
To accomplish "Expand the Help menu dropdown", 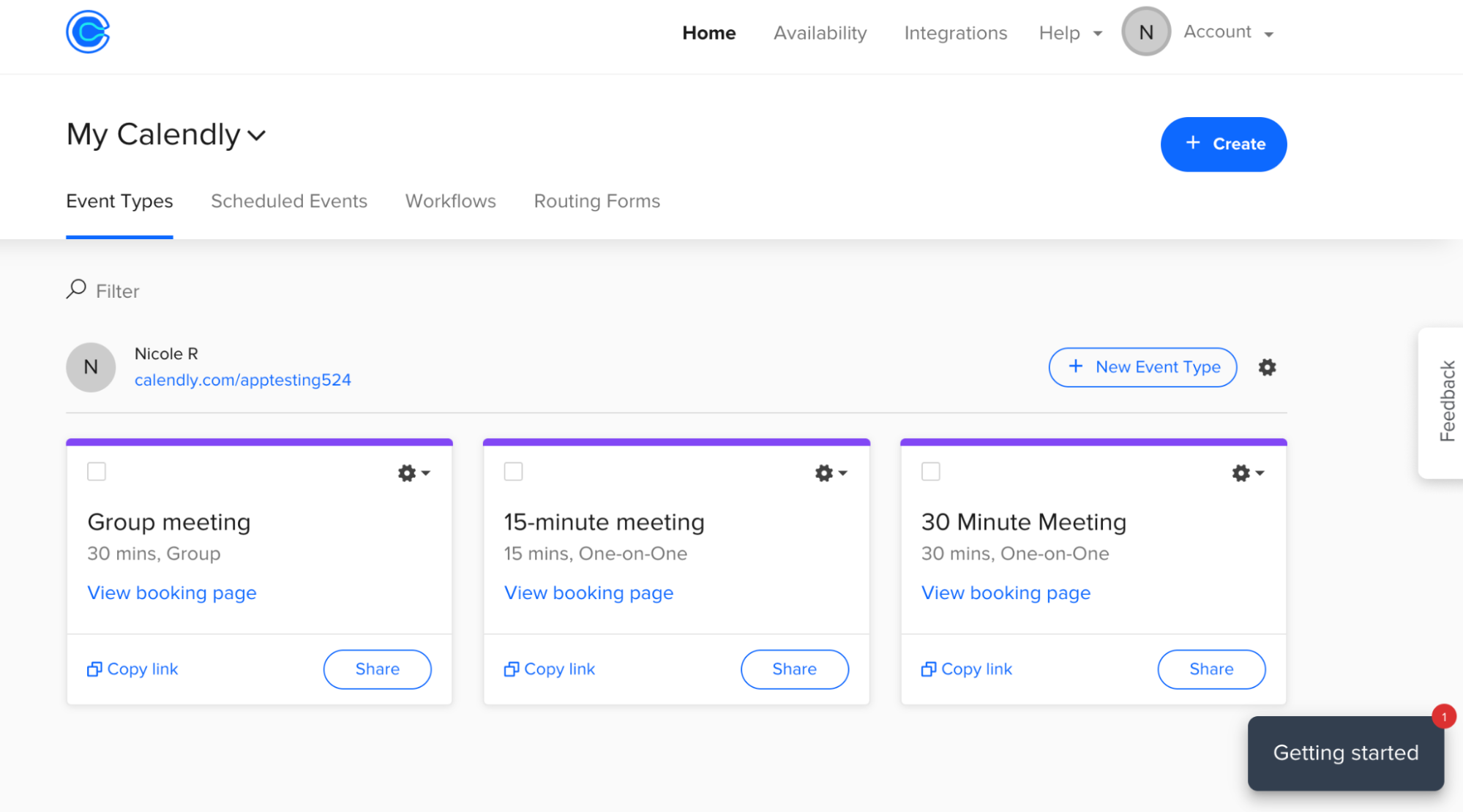I will [1068, 32].
